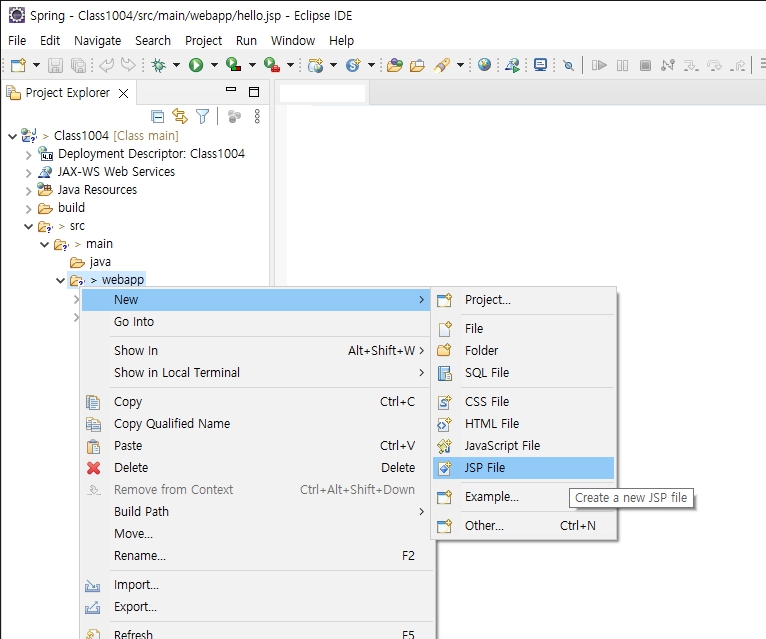
Task: Click the Suspend debug toolbar icon
Action: point(622,65)
